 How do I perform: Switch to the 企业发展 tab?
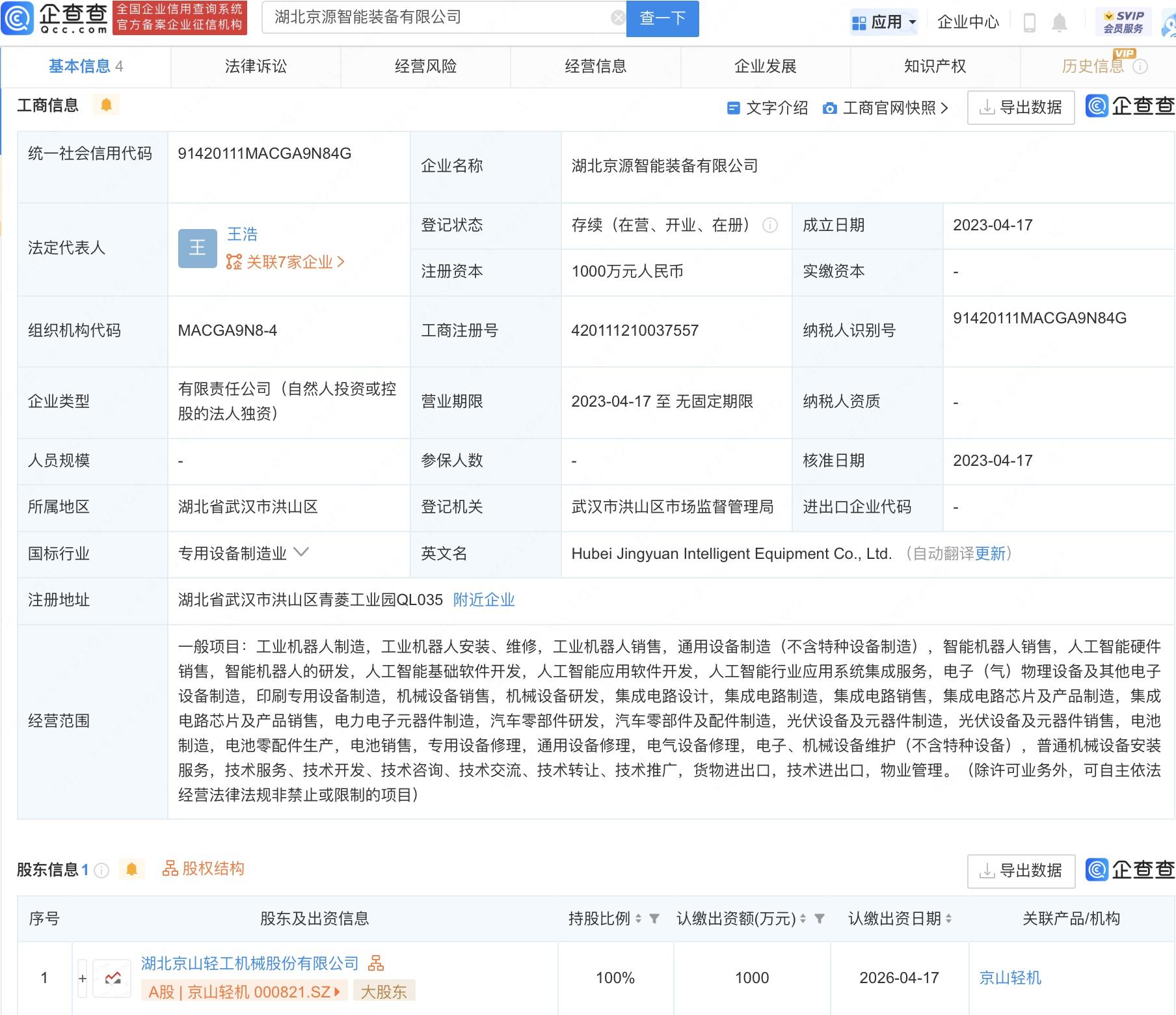tap(766, 66)
